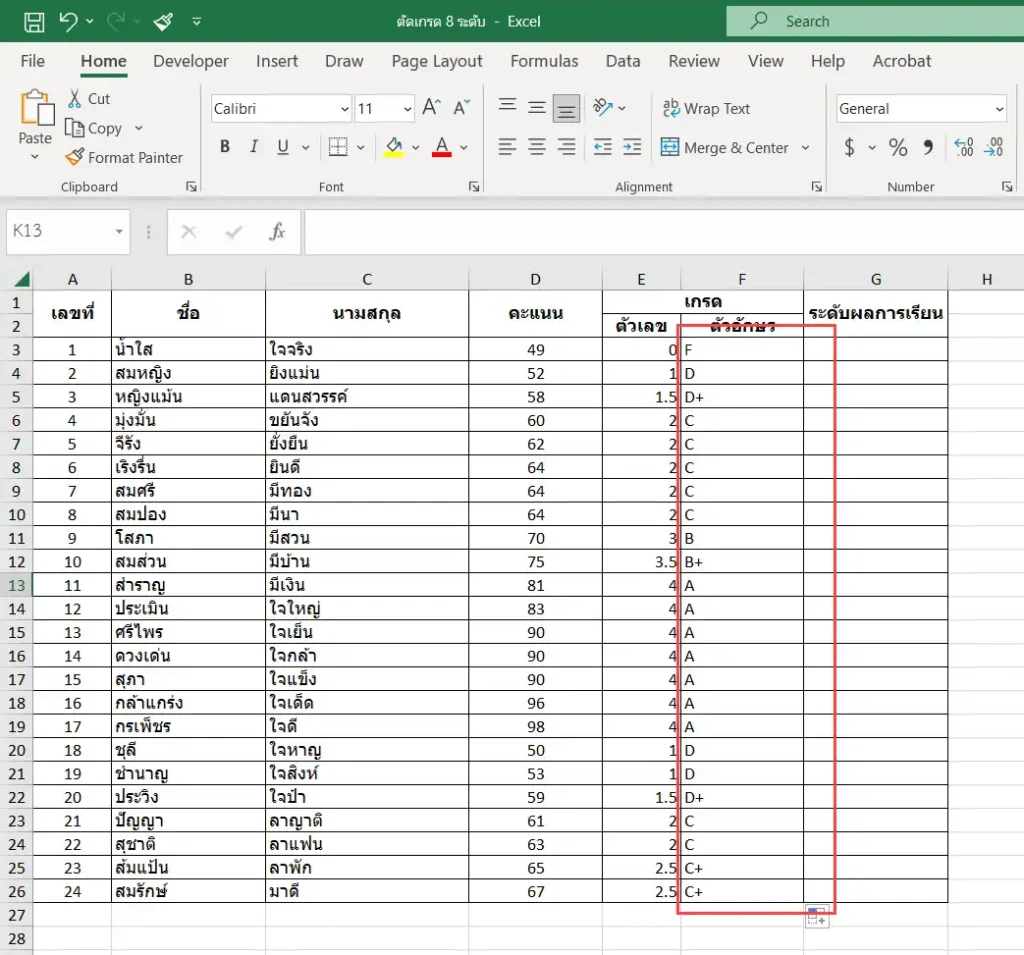Viewport: 1024px width, 955px height.
Task: Center text horizontally icon
Action: [537, 146]
